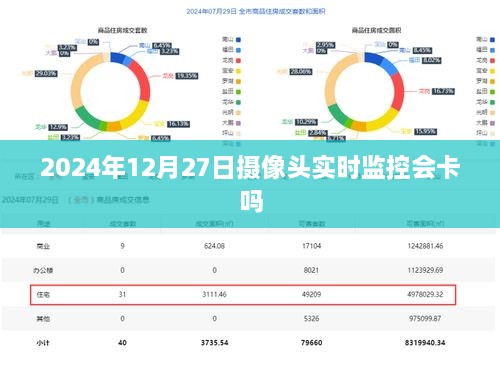500x368 pixels.
Task: Click 南山 legend swatch in 成交面积 chart
Action: [492, 40]
